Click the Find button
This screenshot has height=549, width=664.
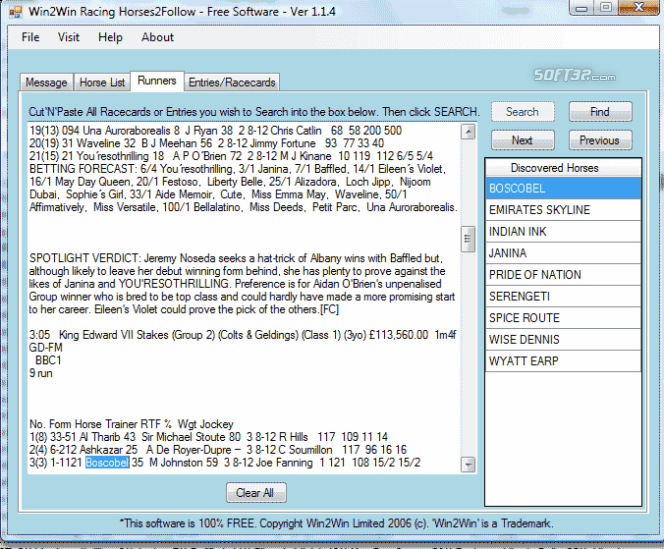click(600, 112)
